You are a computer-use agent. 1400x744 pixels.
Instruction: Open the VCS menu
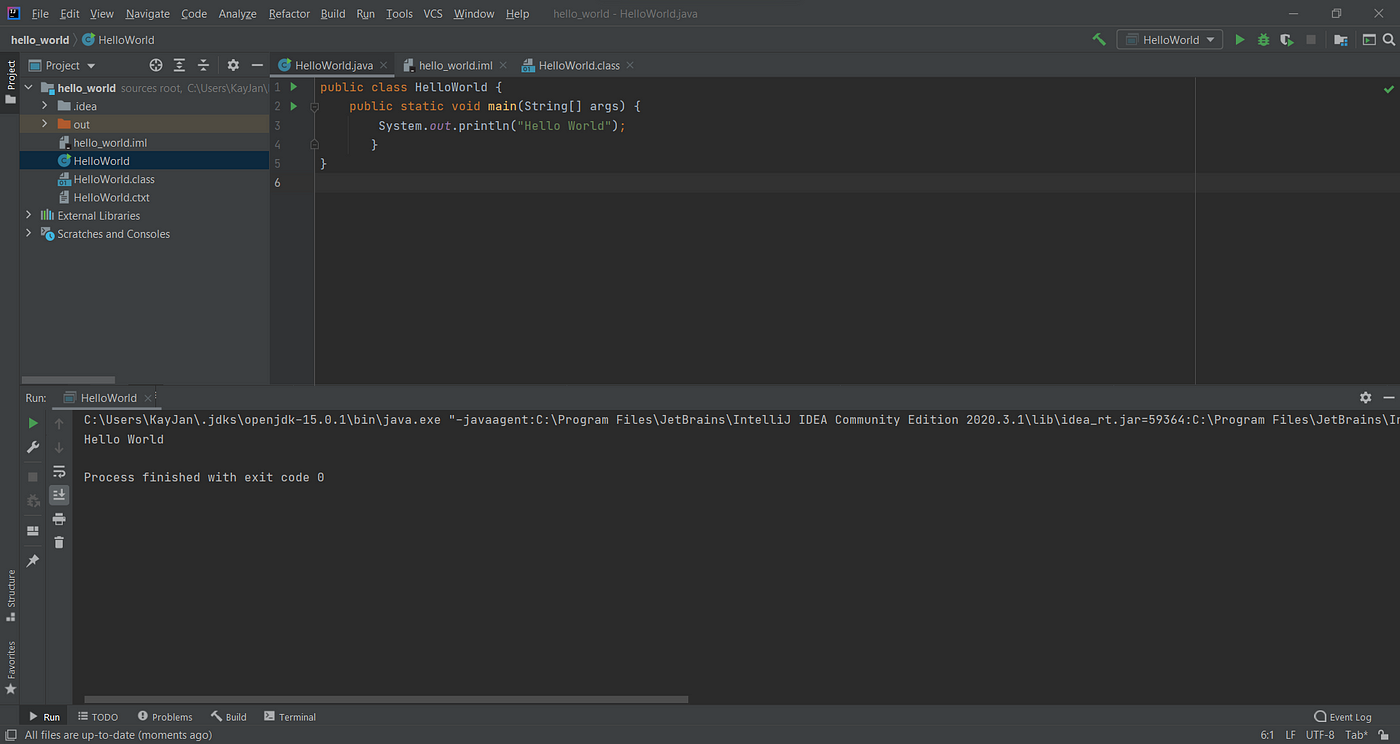433,14
